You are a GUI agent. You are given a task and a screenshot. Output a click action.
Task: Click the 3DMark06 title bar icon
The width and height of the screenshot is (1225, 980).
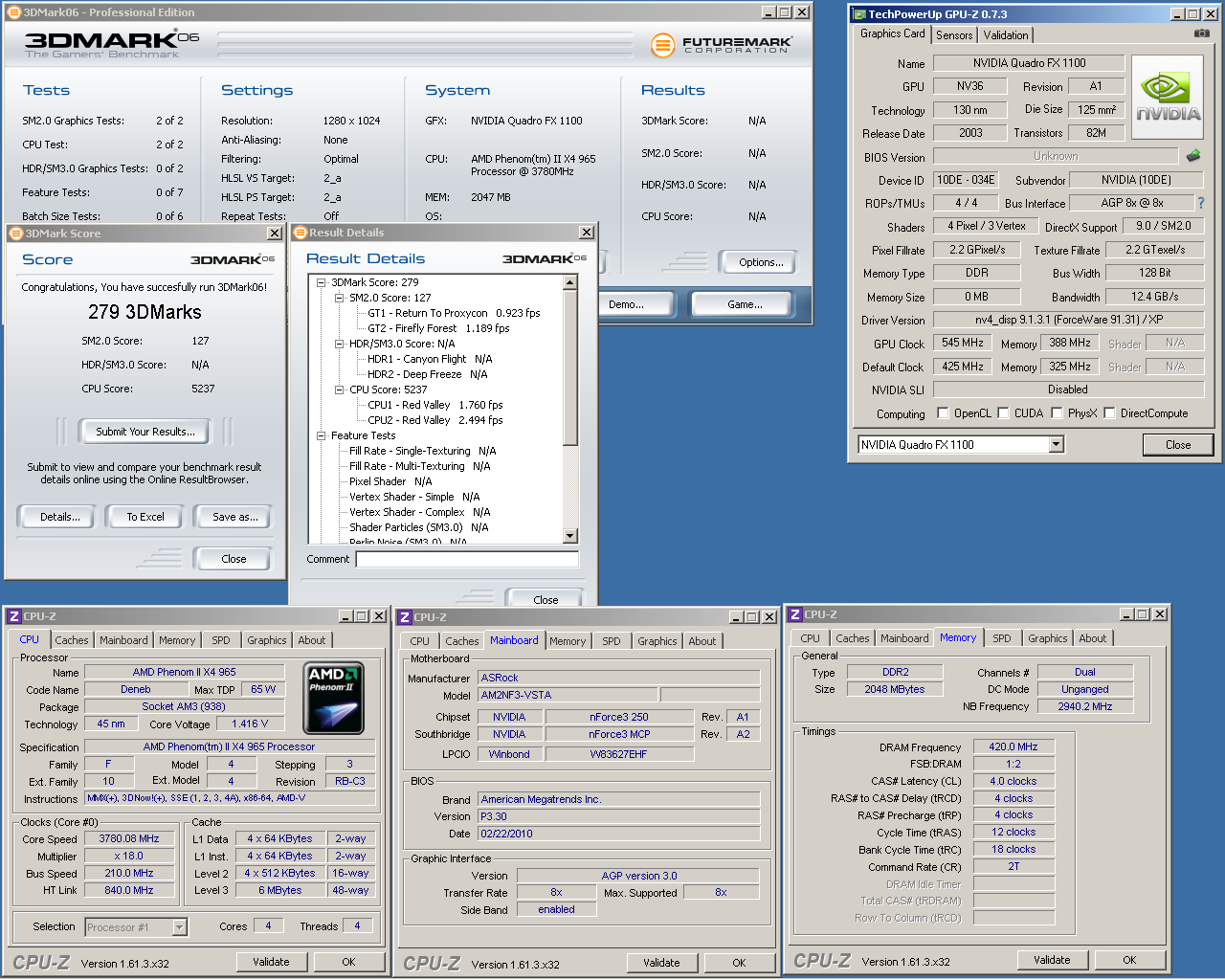point(14,12)
